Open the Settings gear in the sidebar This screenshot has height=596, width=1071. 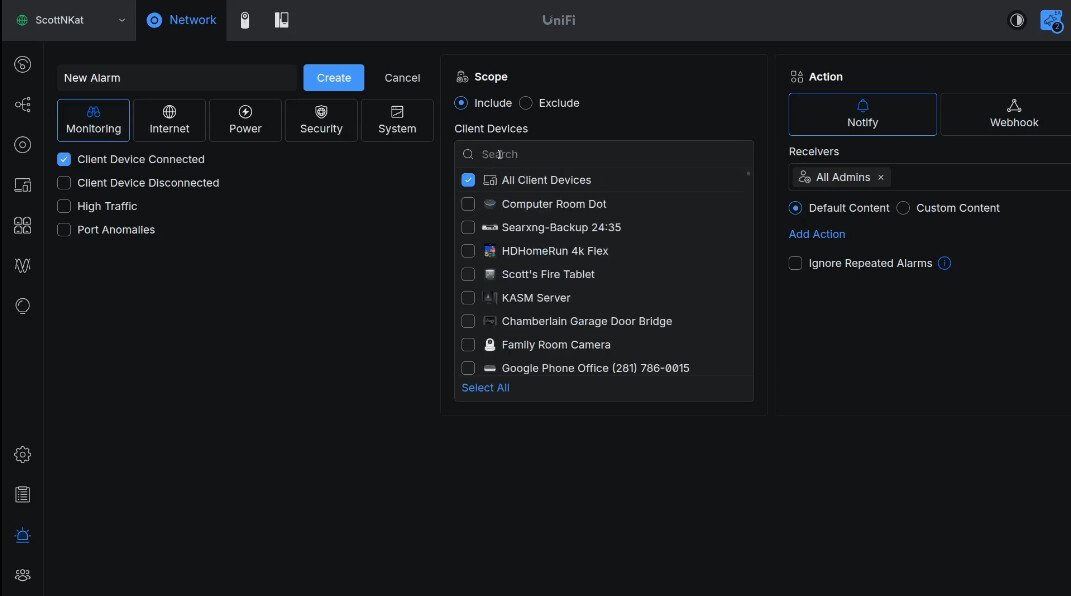(22, 455)
